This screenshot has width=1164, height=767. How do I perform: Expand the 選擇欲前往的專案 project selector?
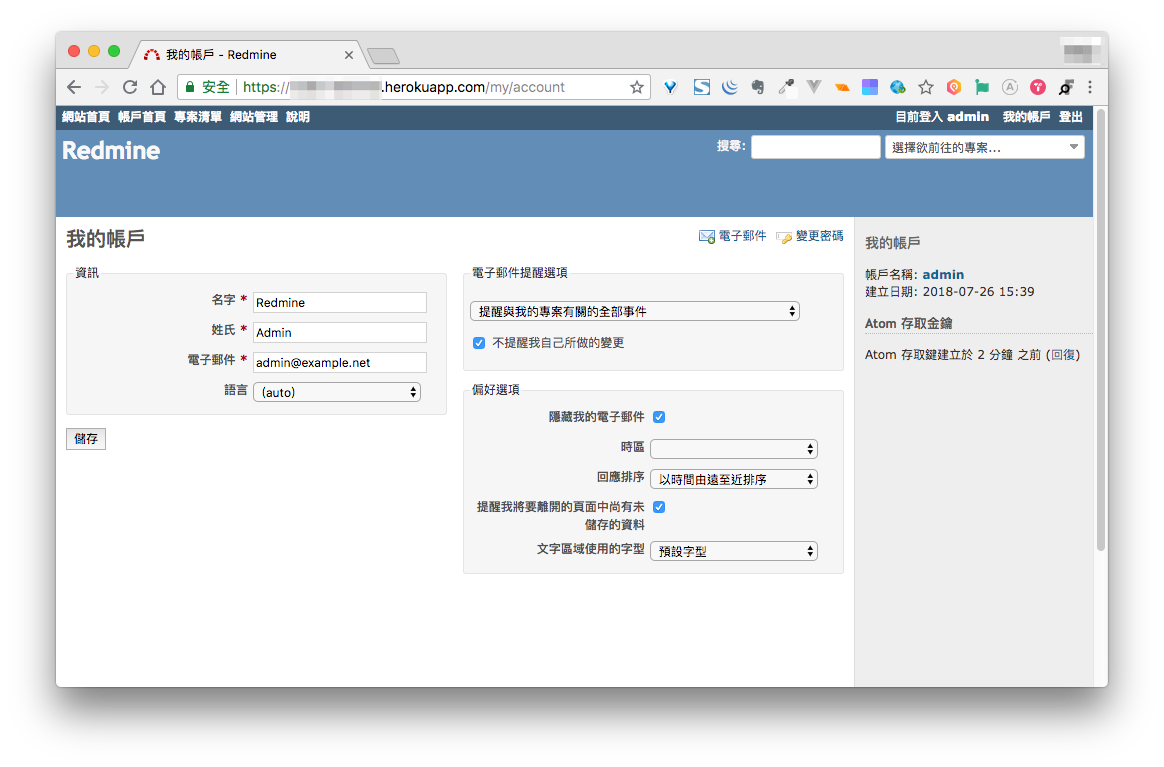(984, 147)
